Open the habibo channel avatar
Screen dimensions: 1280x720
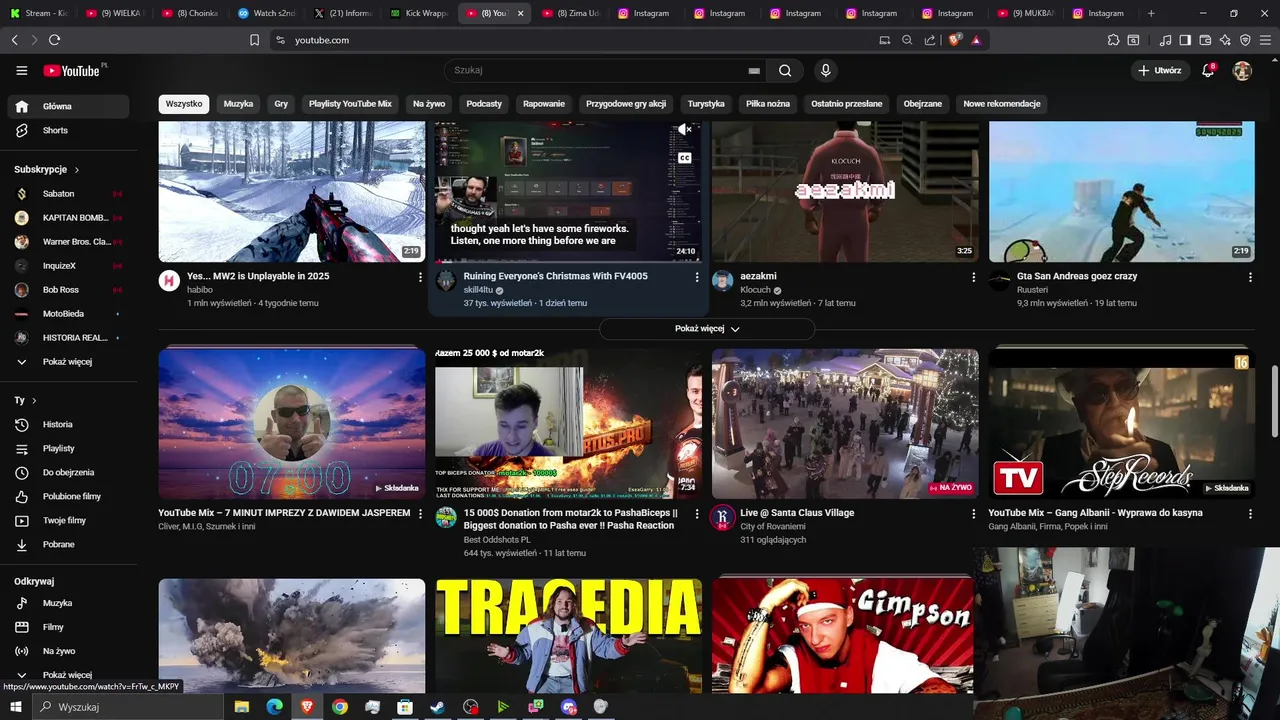[x=170, y=281]
